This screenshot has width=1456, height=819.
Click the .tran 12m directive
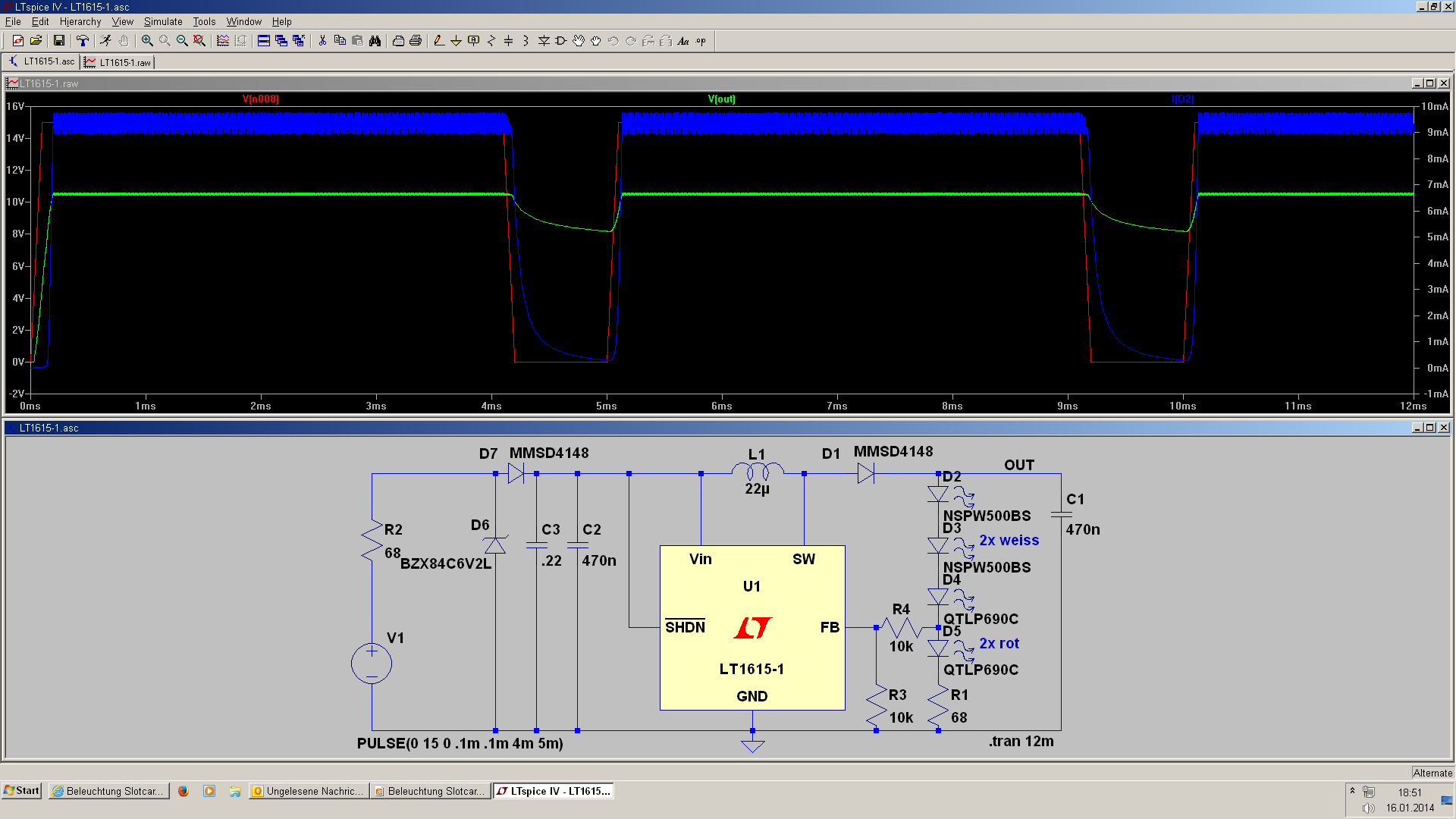(x=1021, y=741)
